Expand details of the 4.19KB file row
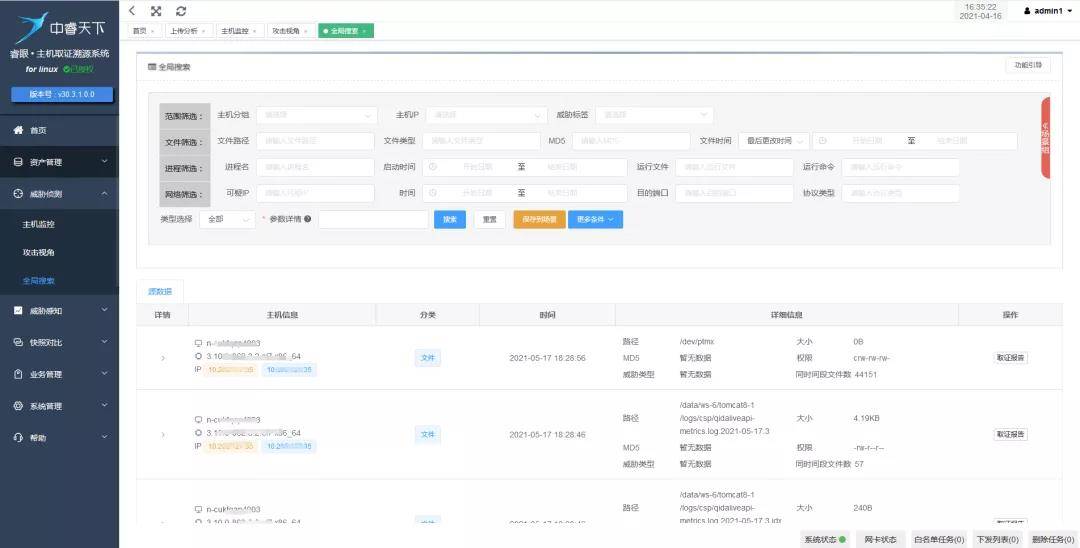The height and width of the screenshot is (548, 1080). coord(163,434)
